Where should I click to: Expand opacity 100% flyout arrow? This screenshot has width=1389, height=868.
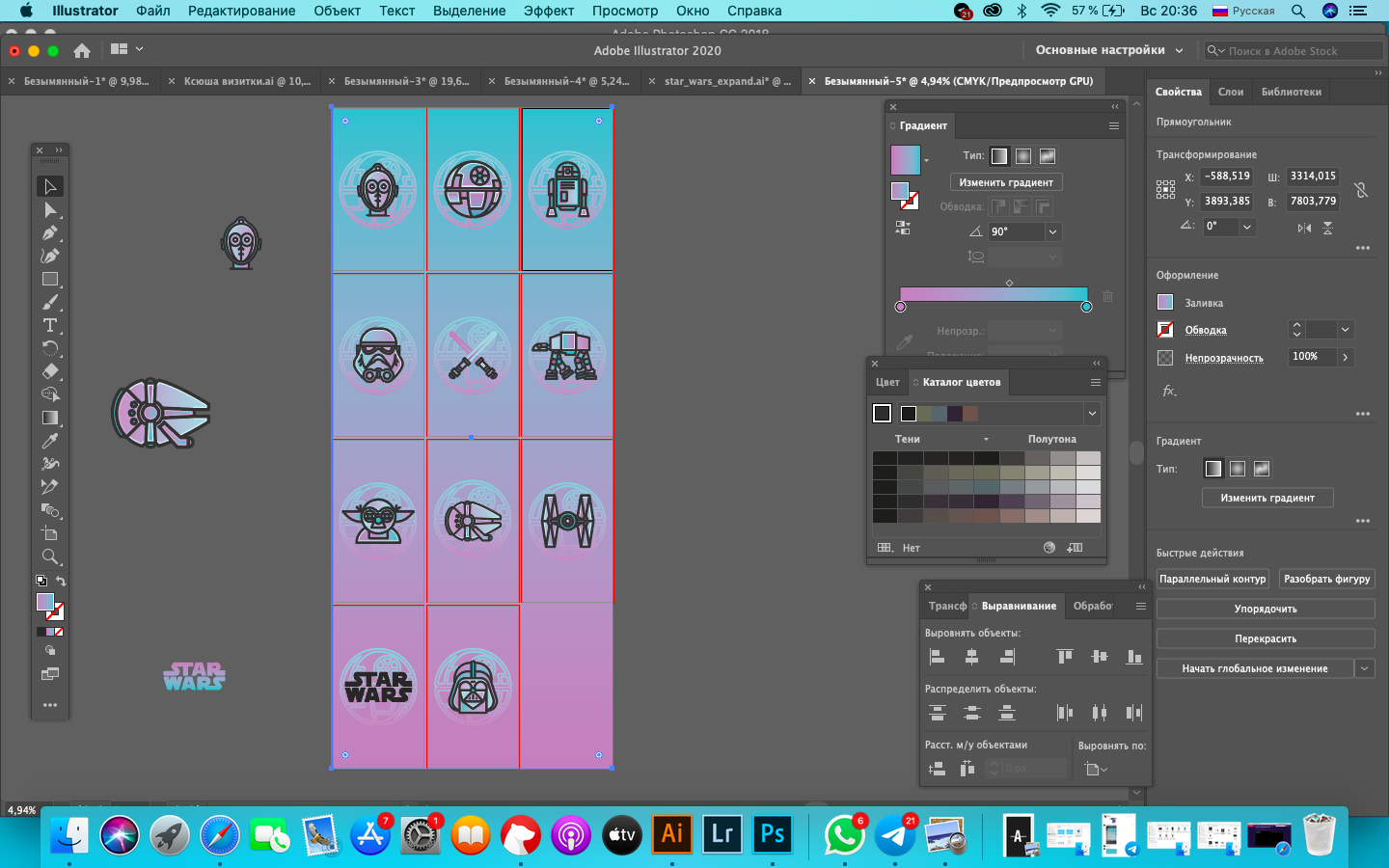tap(1345, 357)
